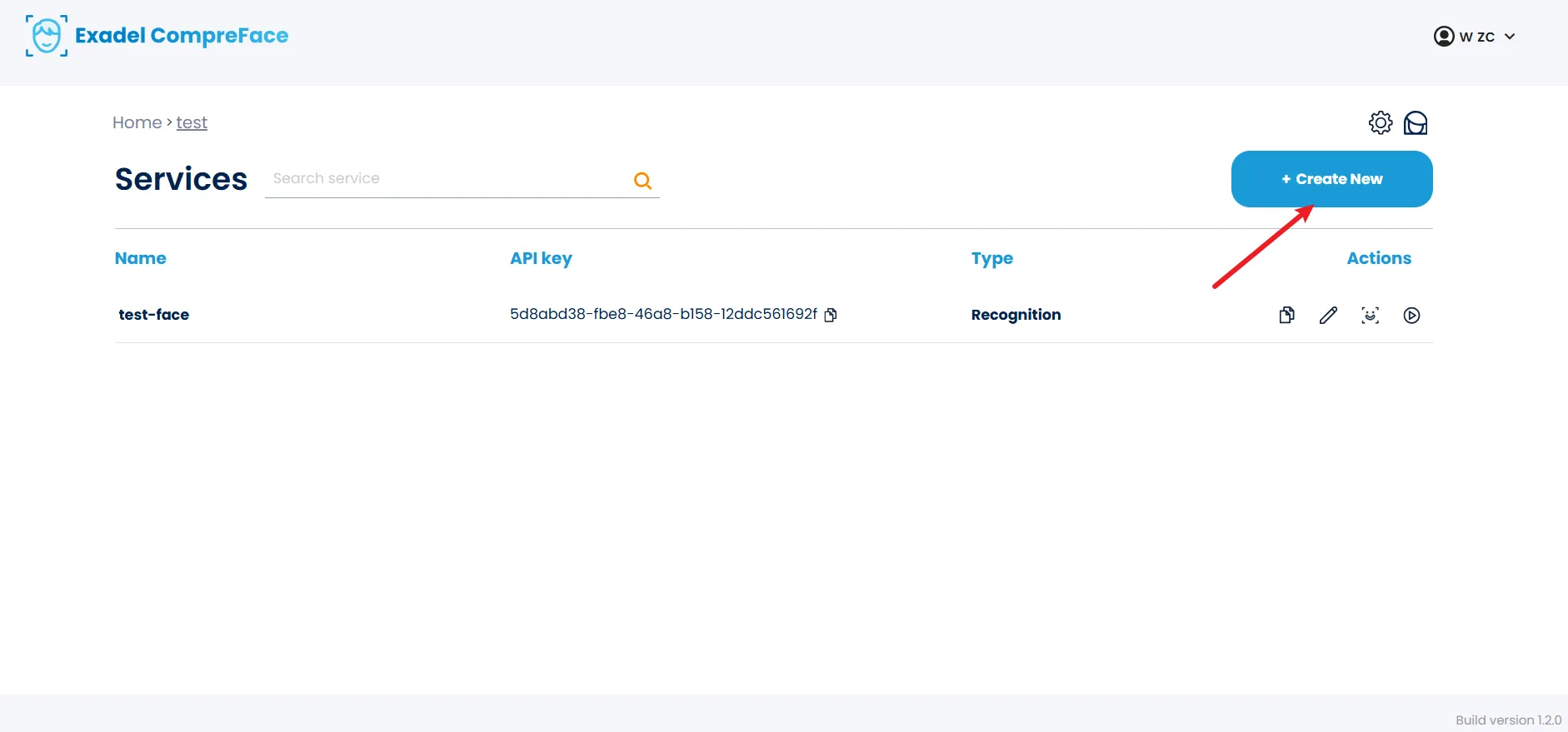Click the application settings gear icon
The width and height of the screenshot is (1568, 732).
[1380, 123]
